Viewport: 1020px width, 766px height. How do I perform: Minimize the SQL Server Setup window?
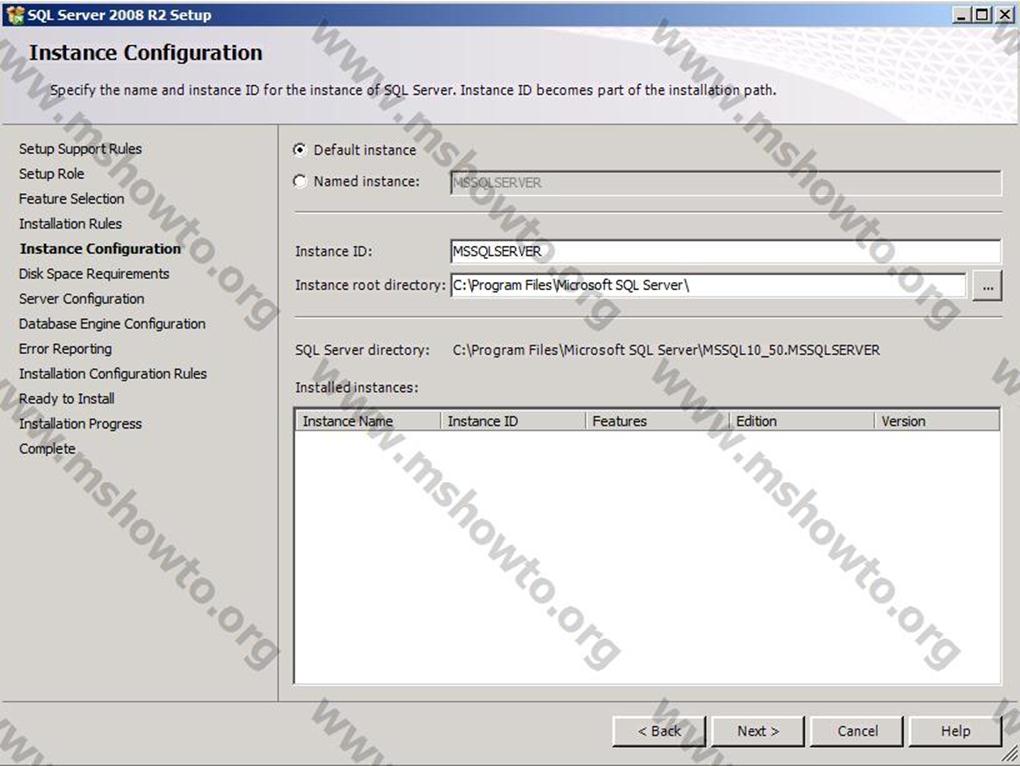point(961,14)
